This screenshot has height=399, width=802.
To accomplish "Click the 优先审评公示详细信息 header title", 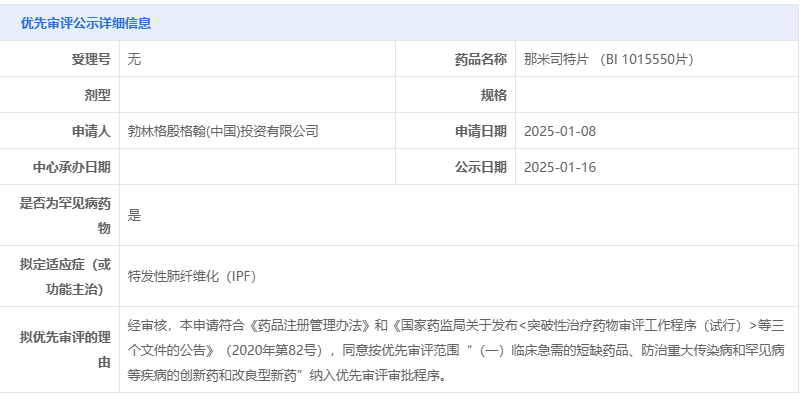I will pyautogui.click(x=85, y=24).
